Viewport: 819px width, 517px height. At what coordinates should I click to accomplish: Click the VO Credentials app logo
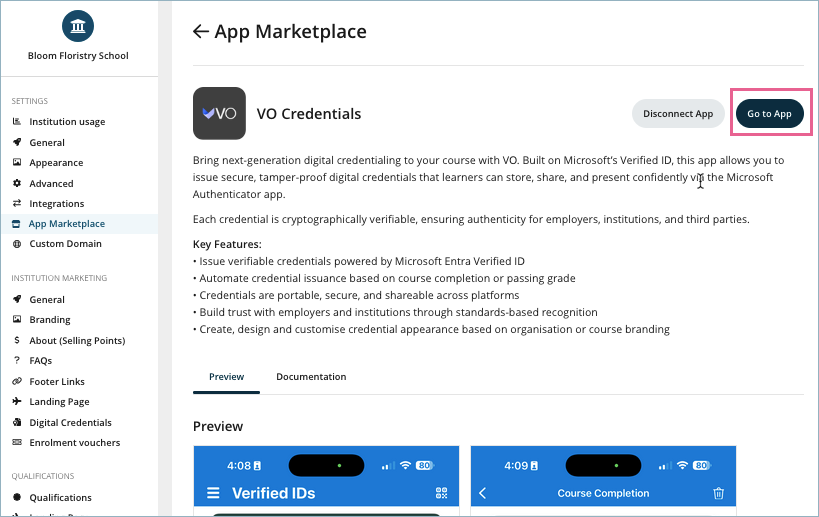pos(219,113)
